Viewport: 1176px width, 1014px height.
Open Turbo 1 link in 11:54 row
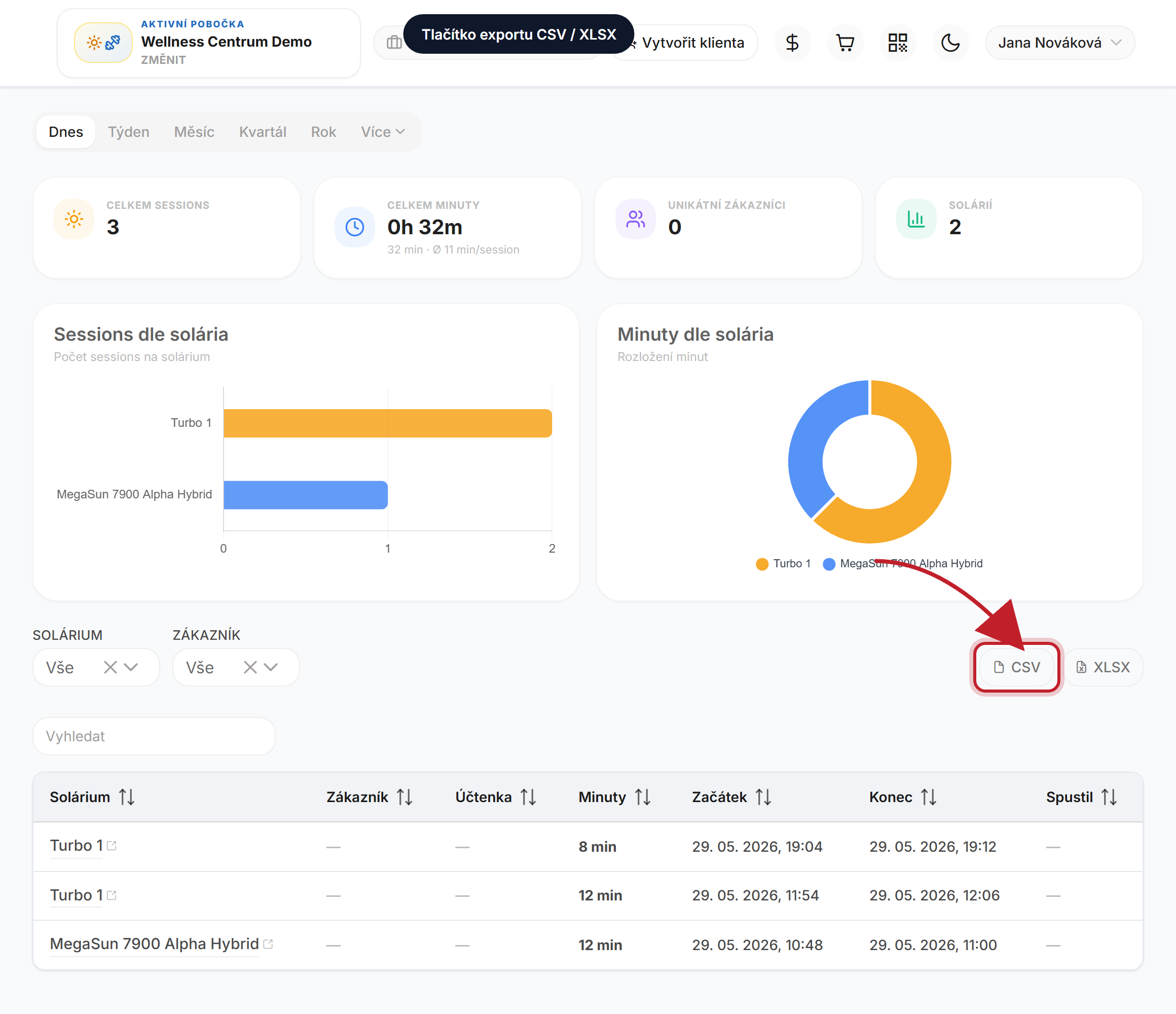pos(77,895)
